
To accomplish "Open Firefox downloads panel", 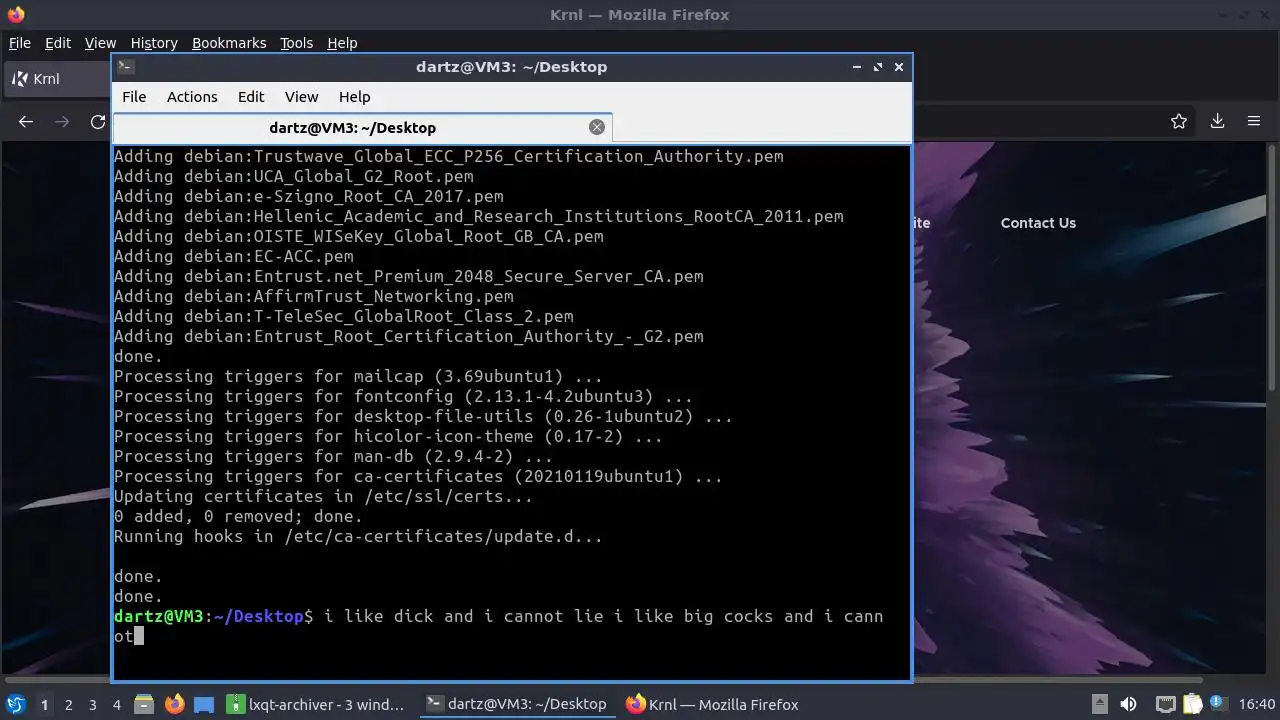I will (1217, 121).
